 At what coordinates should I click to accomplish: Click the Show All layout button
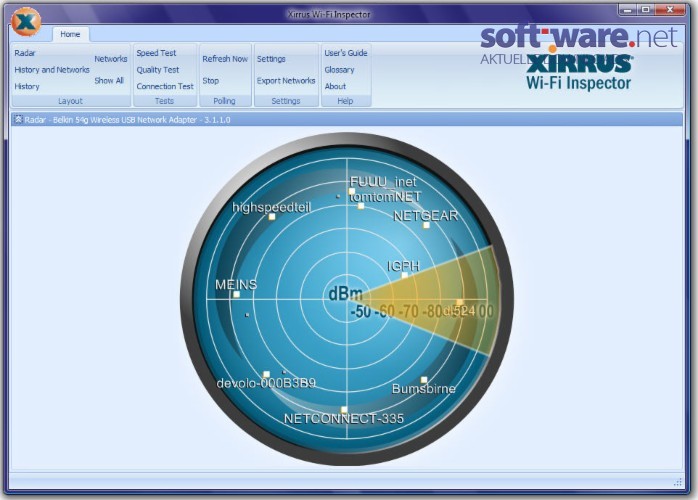[x=109, y=81]
